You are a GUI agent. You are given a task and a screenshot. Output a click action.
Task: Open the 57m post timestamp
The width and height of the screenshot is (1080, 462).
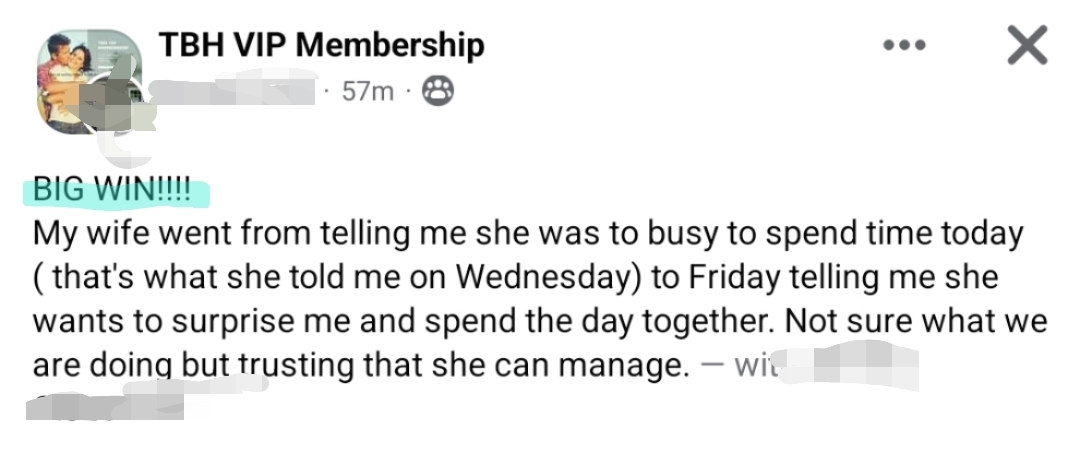pyautogui.click(x=367, y=92)
